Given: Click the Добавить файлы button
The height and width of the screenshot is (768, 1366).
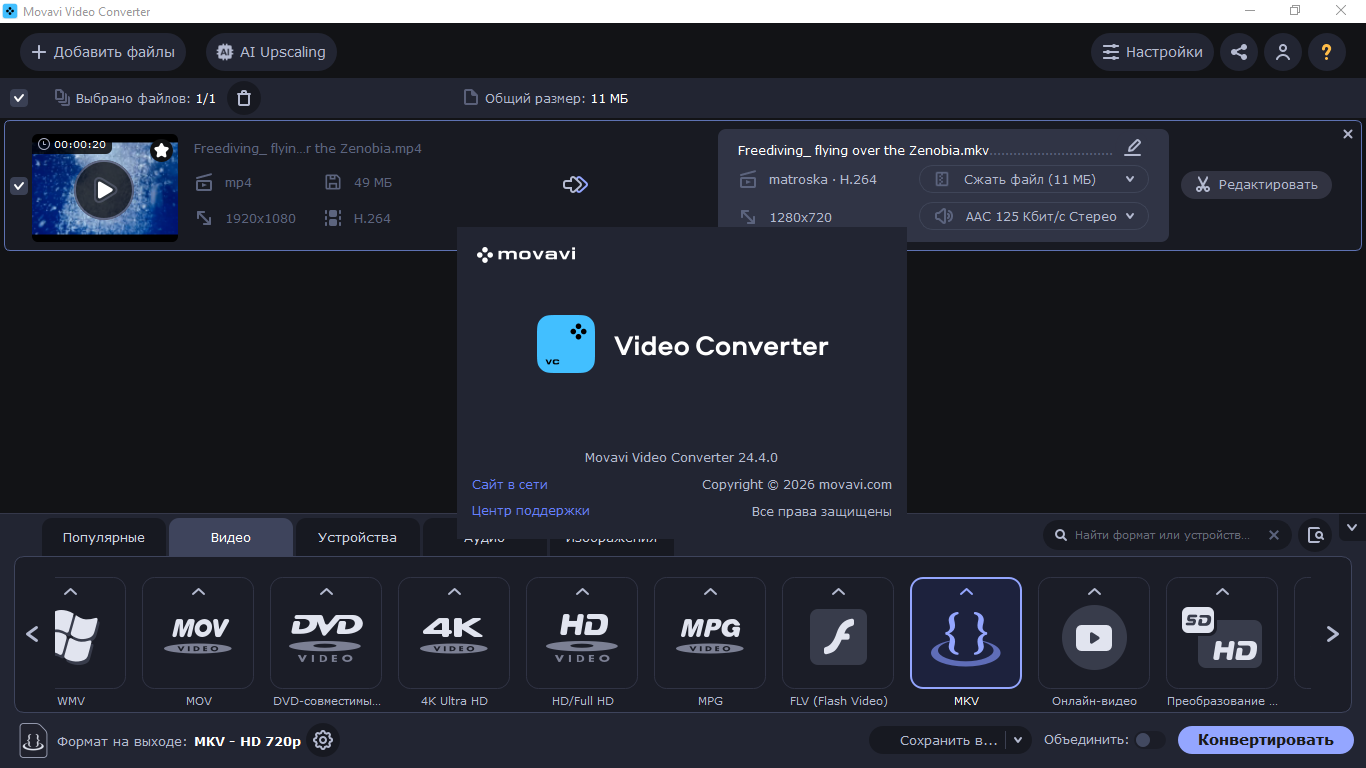Looking at the screenshot, I should (103, 52).
